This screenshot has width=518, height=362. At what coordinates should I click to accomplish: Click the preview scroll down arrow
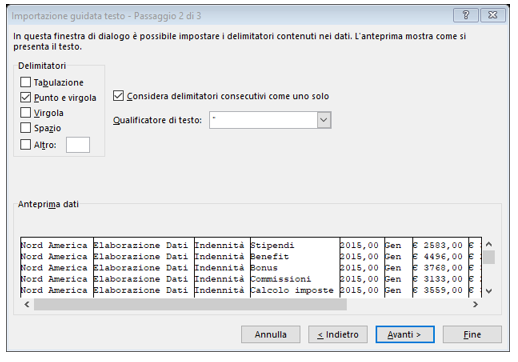coord(489,291)
